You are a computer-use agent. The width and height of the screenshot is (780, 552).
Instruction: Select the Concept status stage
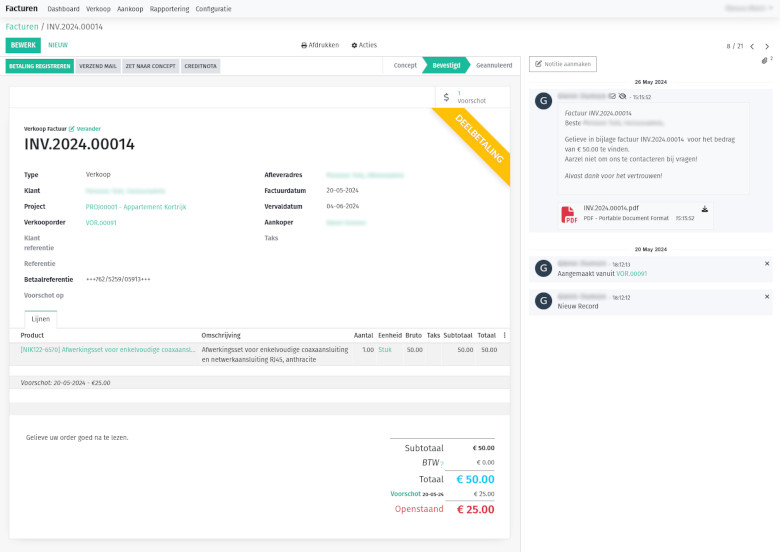click(404, 65)
